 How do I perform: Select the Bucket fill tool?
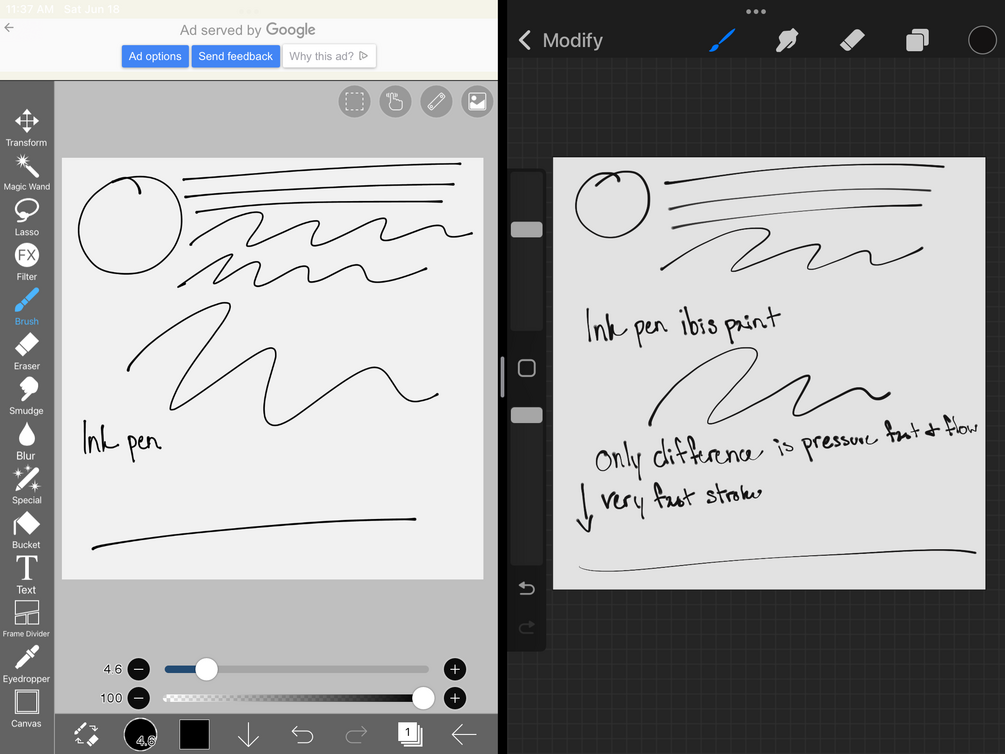pos(26,530)
